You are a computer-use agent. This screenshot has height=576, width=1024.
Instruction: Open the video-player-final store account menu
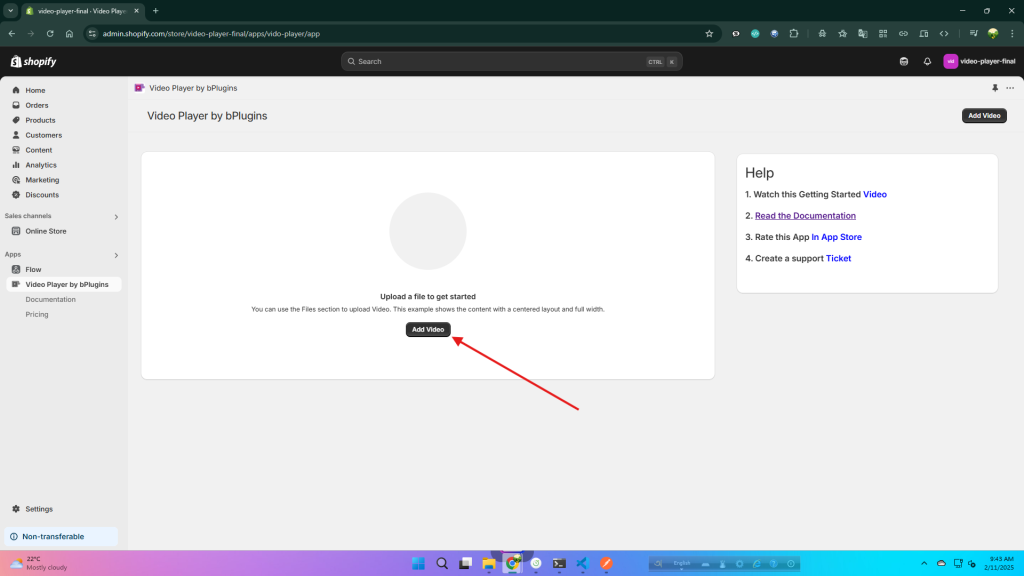pyautogui.click(x=979, y=61)
